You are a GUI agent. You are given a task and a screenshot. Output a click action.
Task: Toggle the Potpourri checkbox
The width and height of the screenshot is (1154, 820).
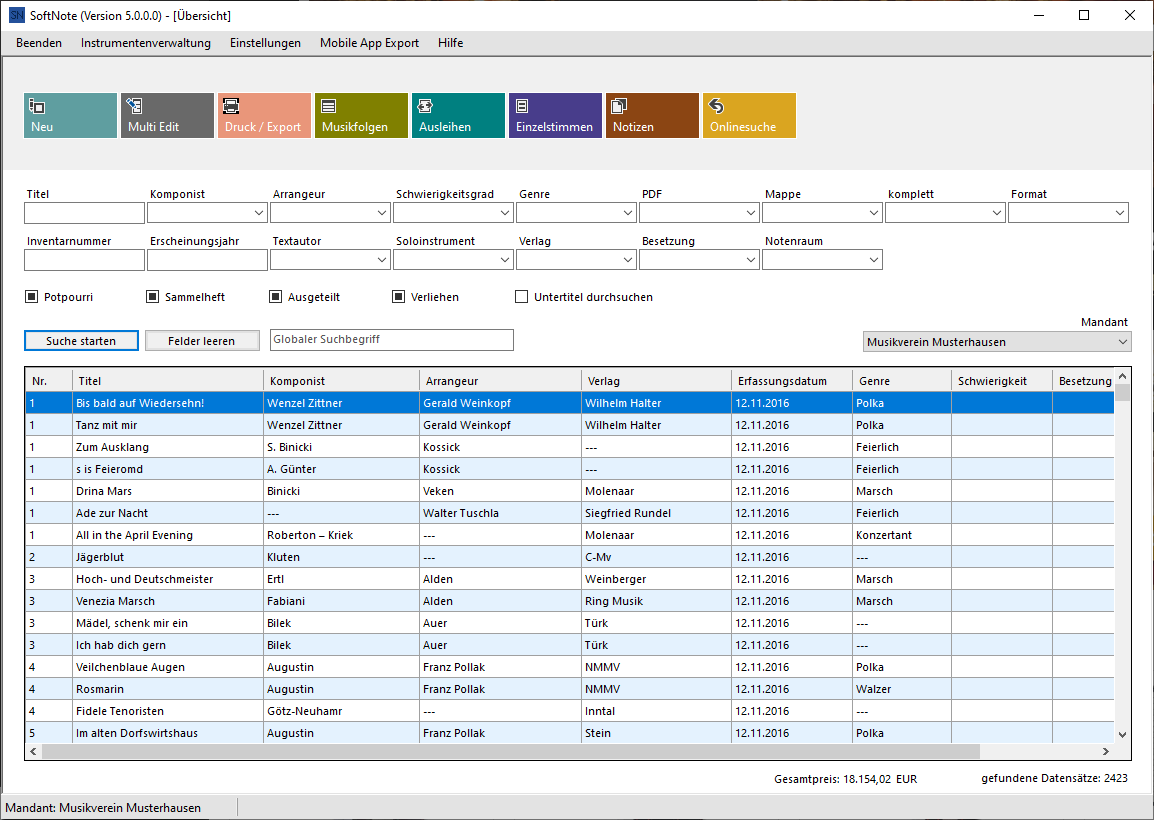31,297
